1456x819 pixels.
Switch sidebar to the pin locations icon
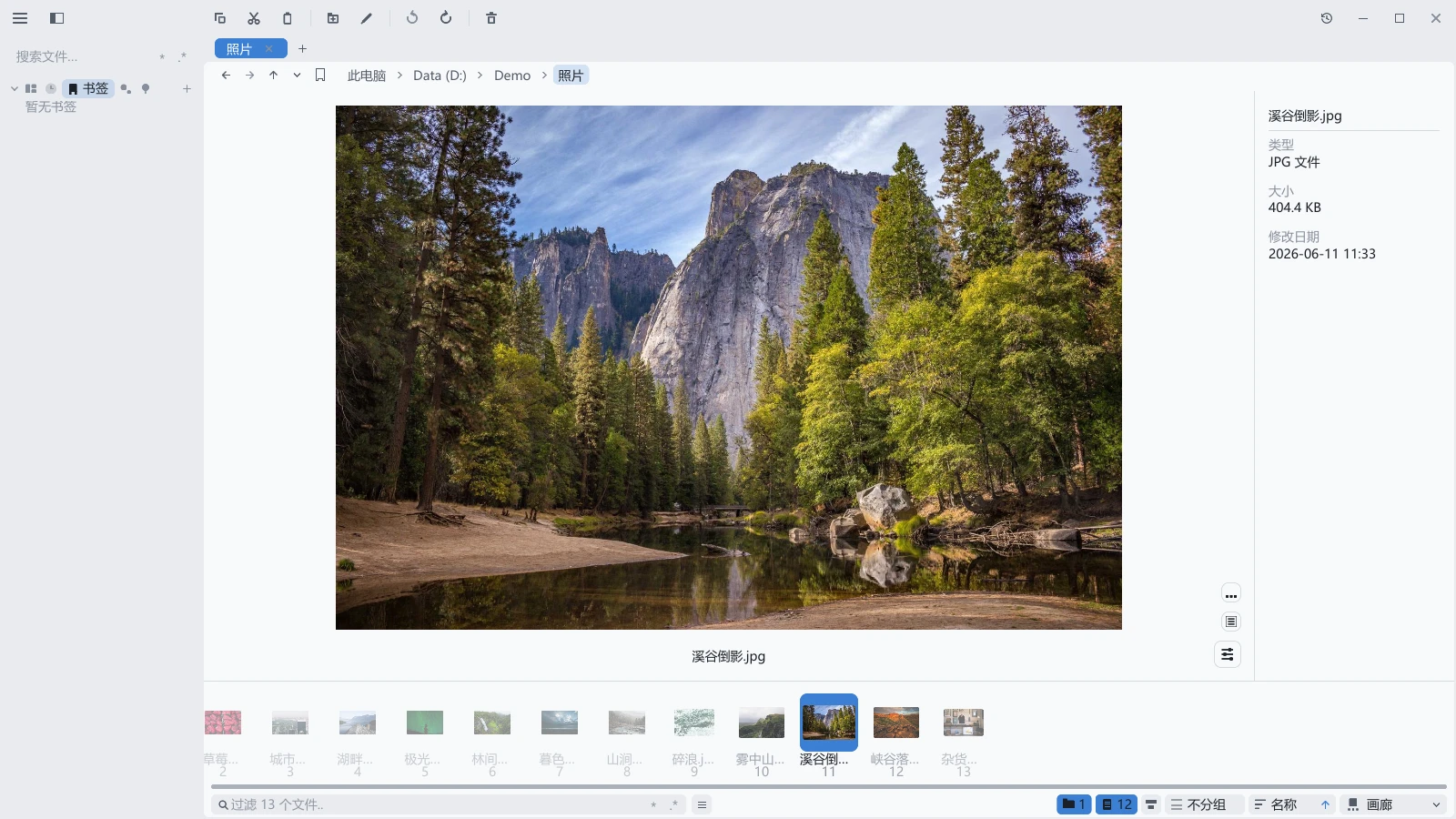(x=146, y=88)
